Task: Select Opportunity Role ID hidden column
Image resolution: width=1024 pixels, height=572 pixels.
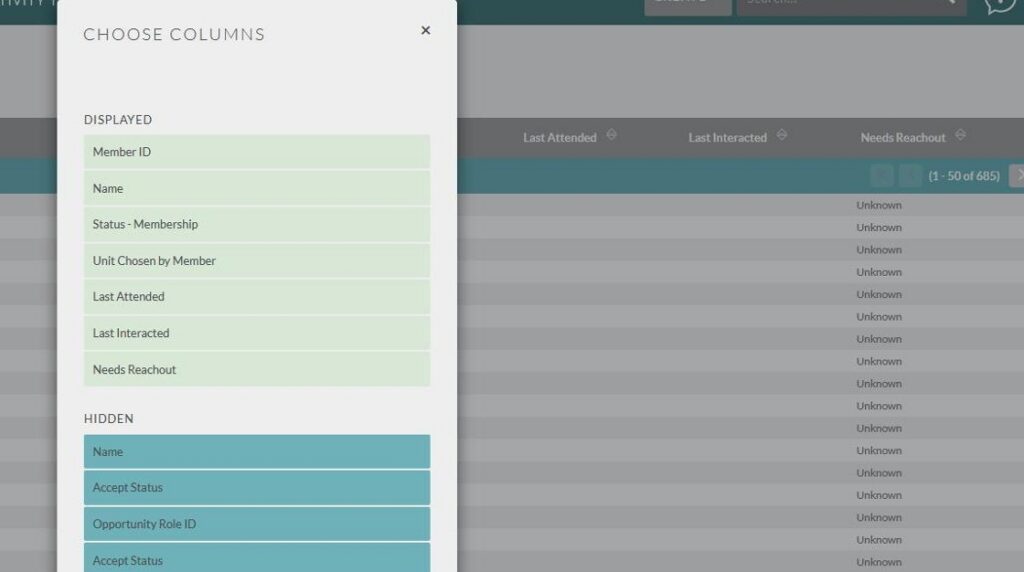Action: pos(257,524)
